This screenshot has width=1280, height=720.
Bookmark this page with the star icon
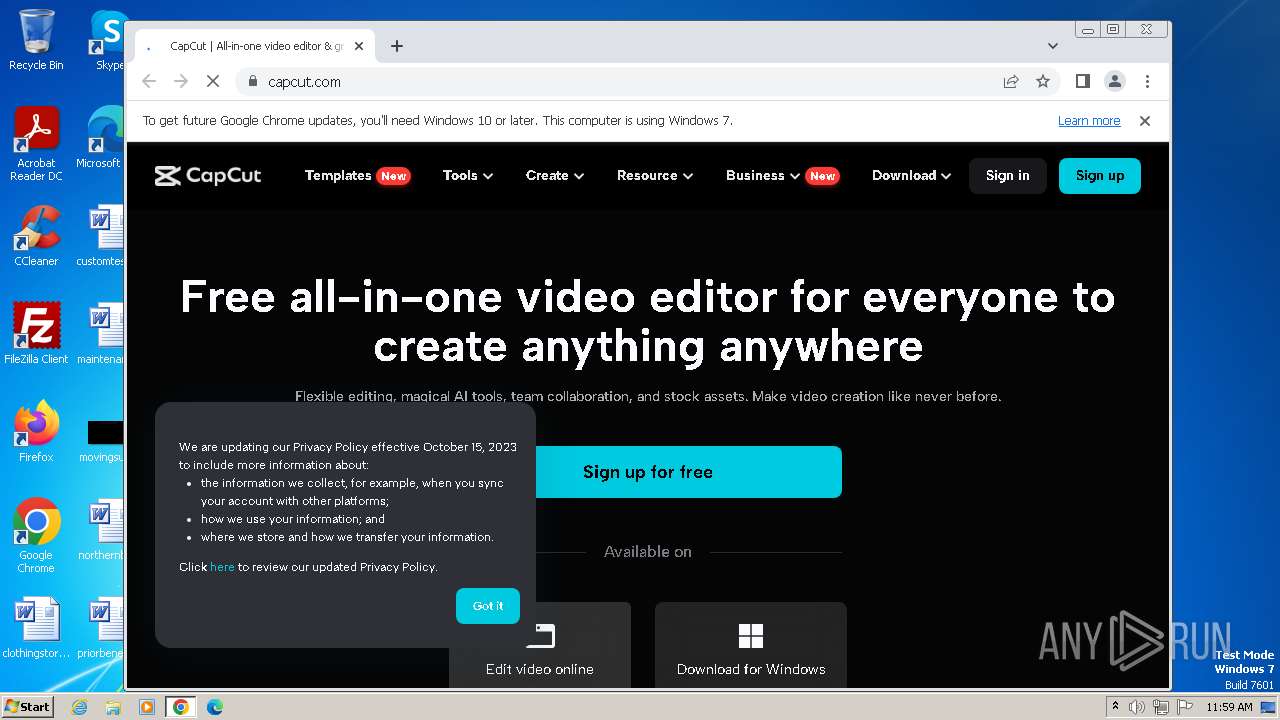click(x=1043, y=82)
